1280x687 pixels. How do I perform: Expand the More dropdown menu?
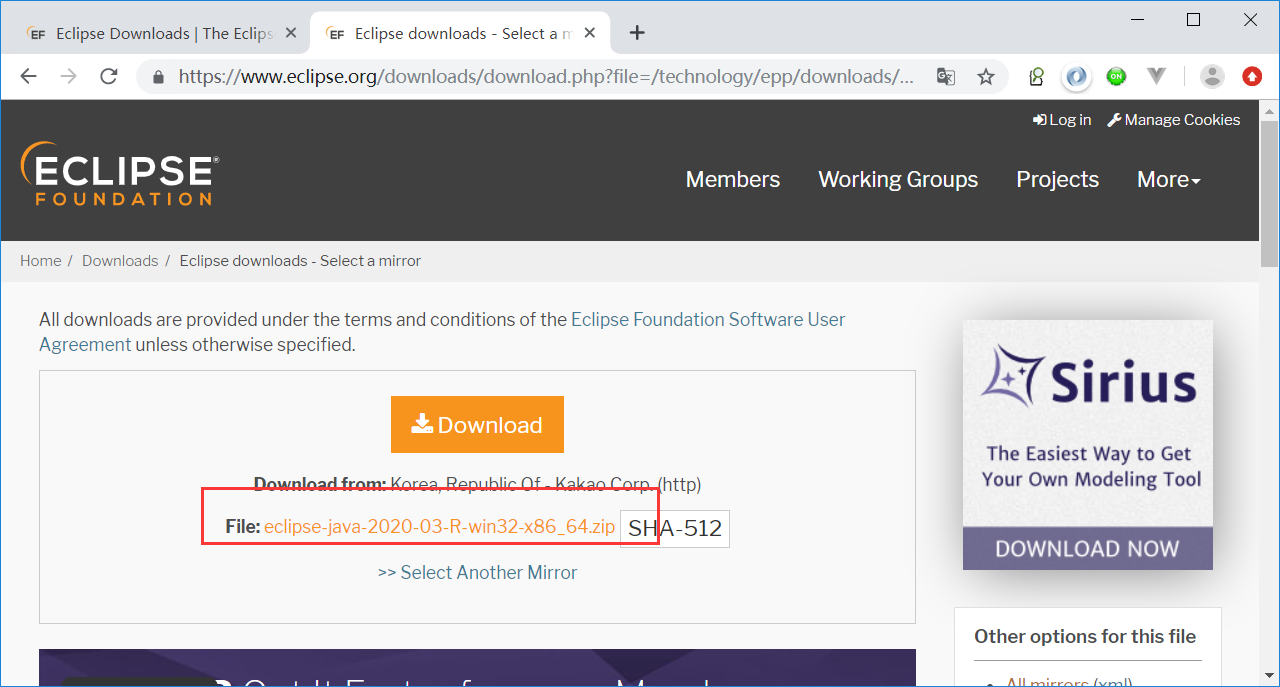[1169, 180]
